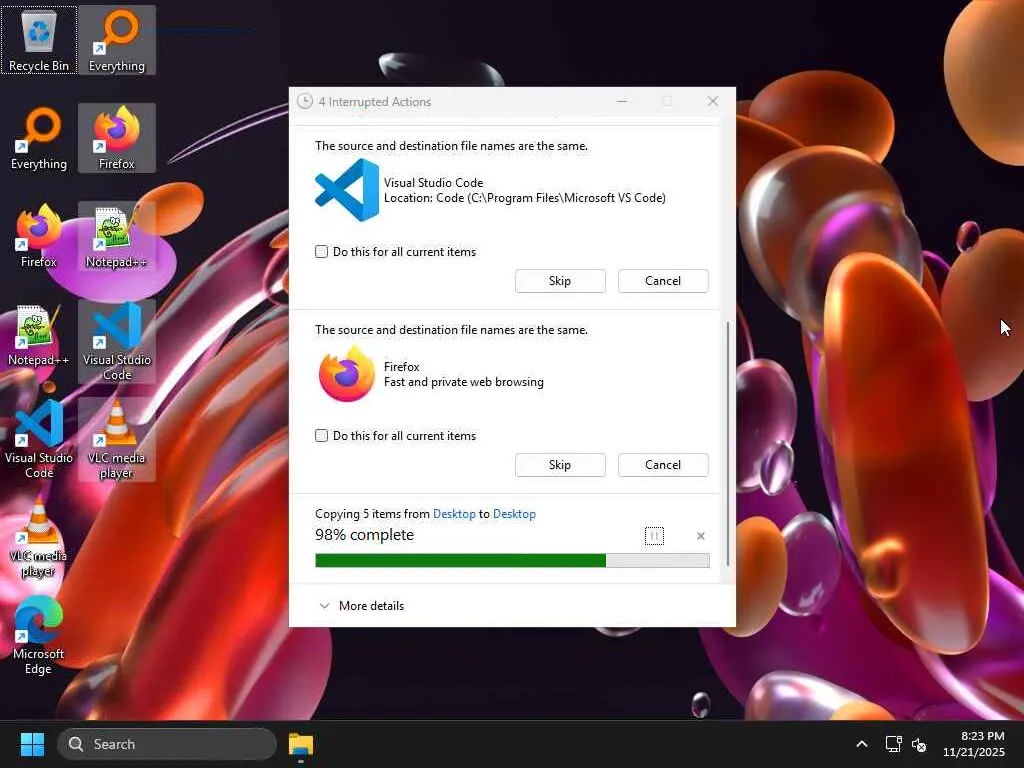Minimize the Interrupted Actions dialog
This screenshot has width=1024, height=768.
(x=622, y=101)
